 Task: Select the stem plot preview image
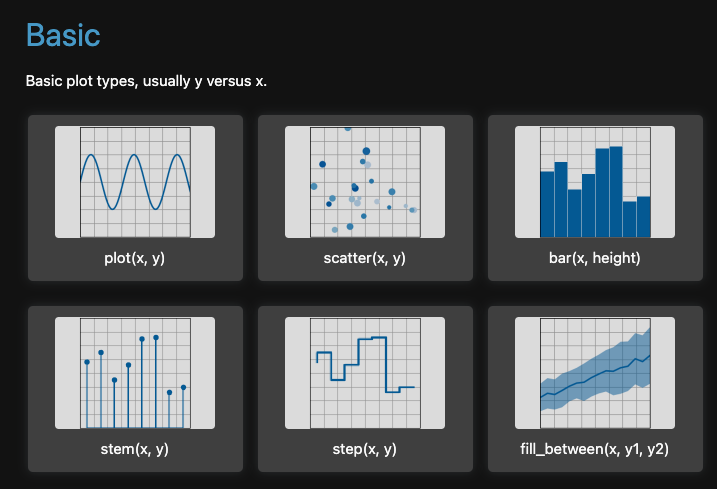click(x=135, y=373)
